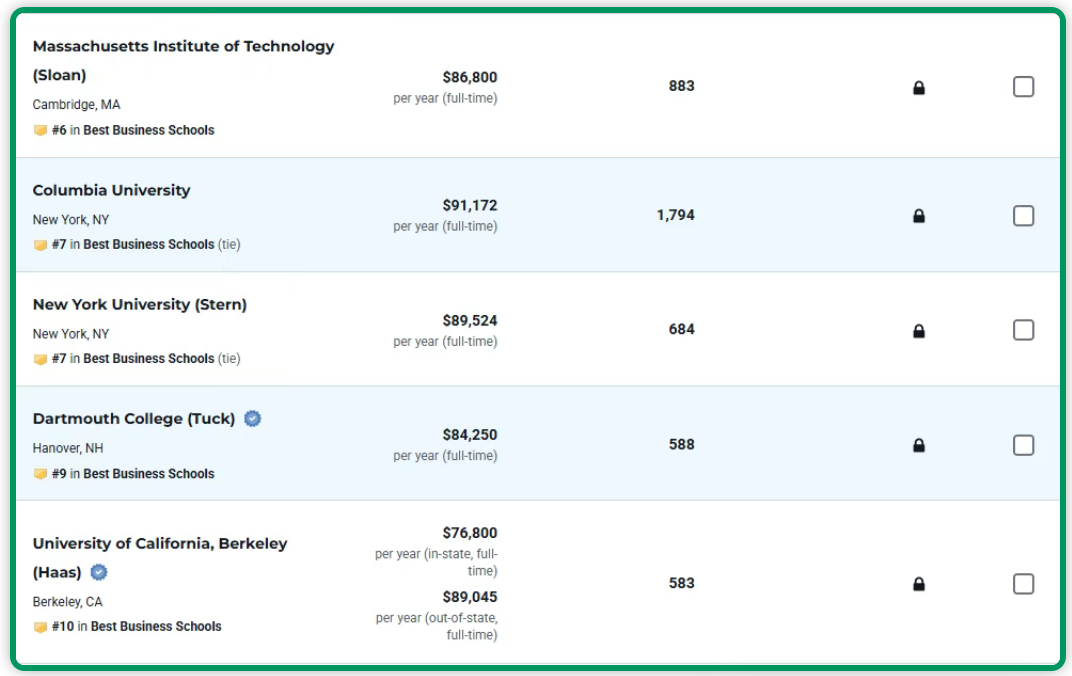1072x676 pixels.
Task: Click the verified badge beside Dartmouth College (Tuck)
Action: pyautogui.click(x=253, y=419)
